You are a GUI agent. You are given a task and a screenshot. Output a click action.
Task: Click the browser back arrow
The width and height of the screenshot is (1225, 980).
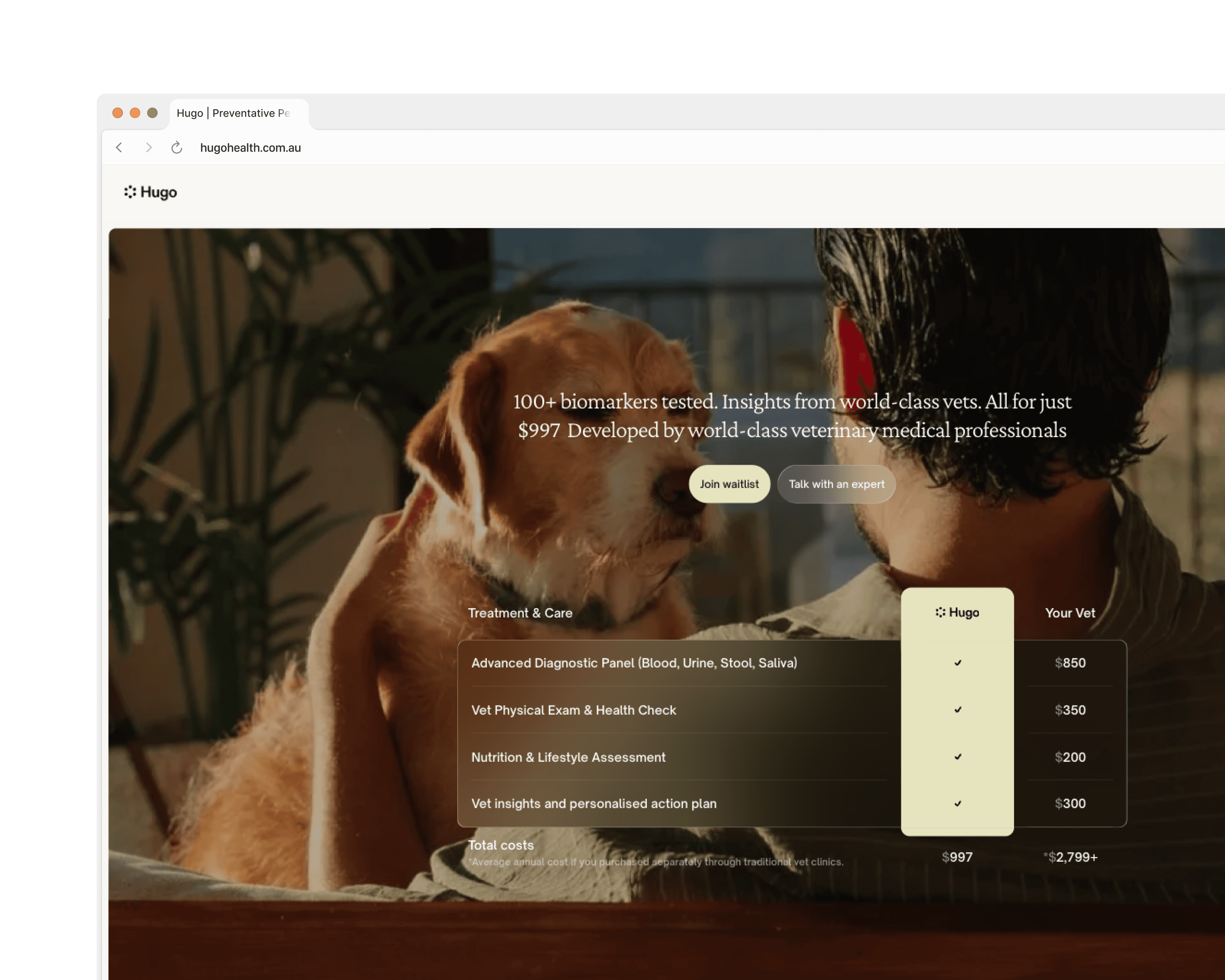coord(119,148)
